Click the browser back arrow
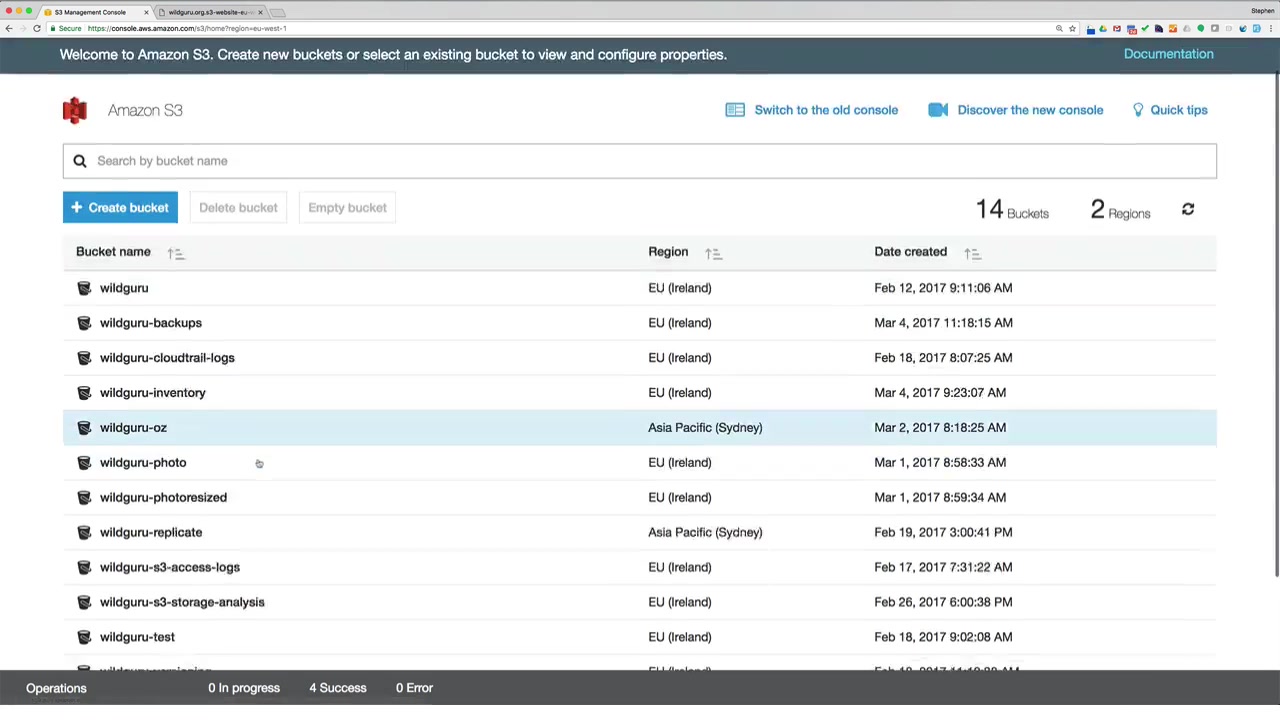Viewport: 1280px width, 720px height. coord(9,28)
